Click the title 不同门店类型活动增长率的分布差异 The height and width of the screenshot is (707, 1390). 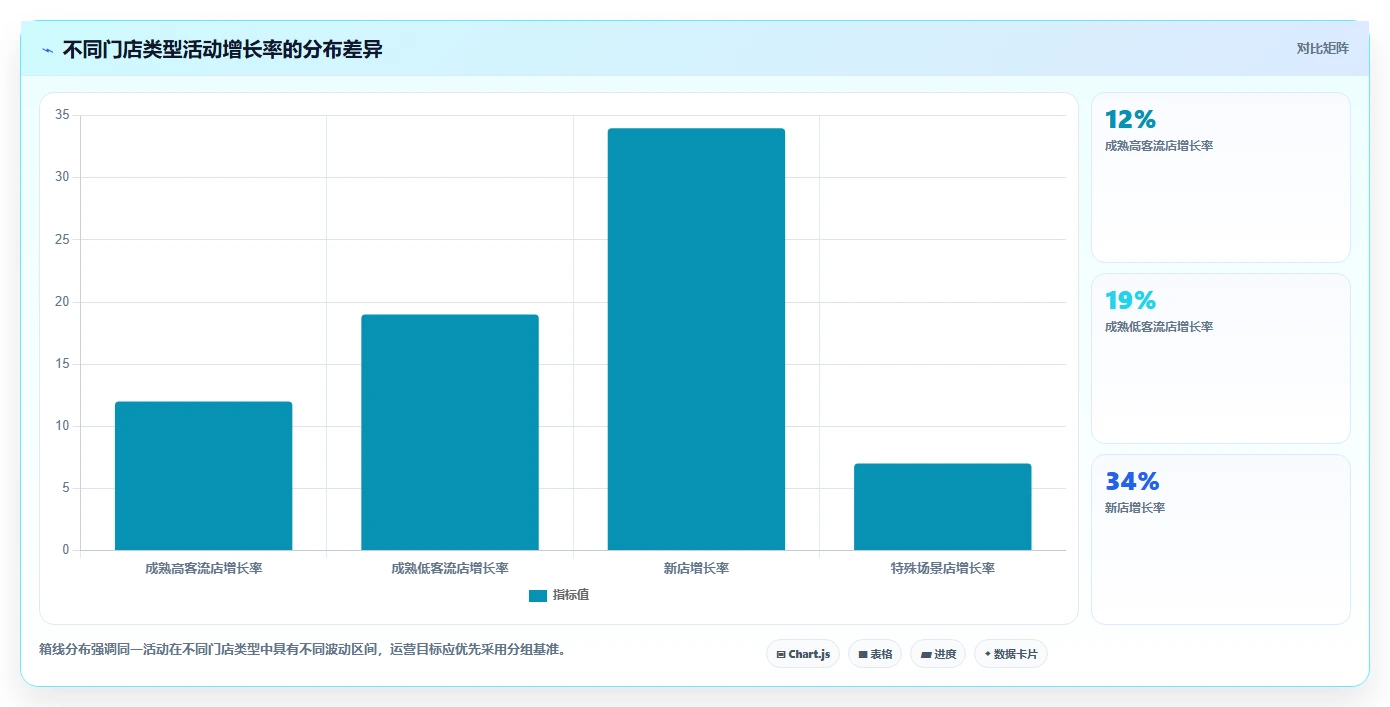pyautogui.click(x=222, y=49)
